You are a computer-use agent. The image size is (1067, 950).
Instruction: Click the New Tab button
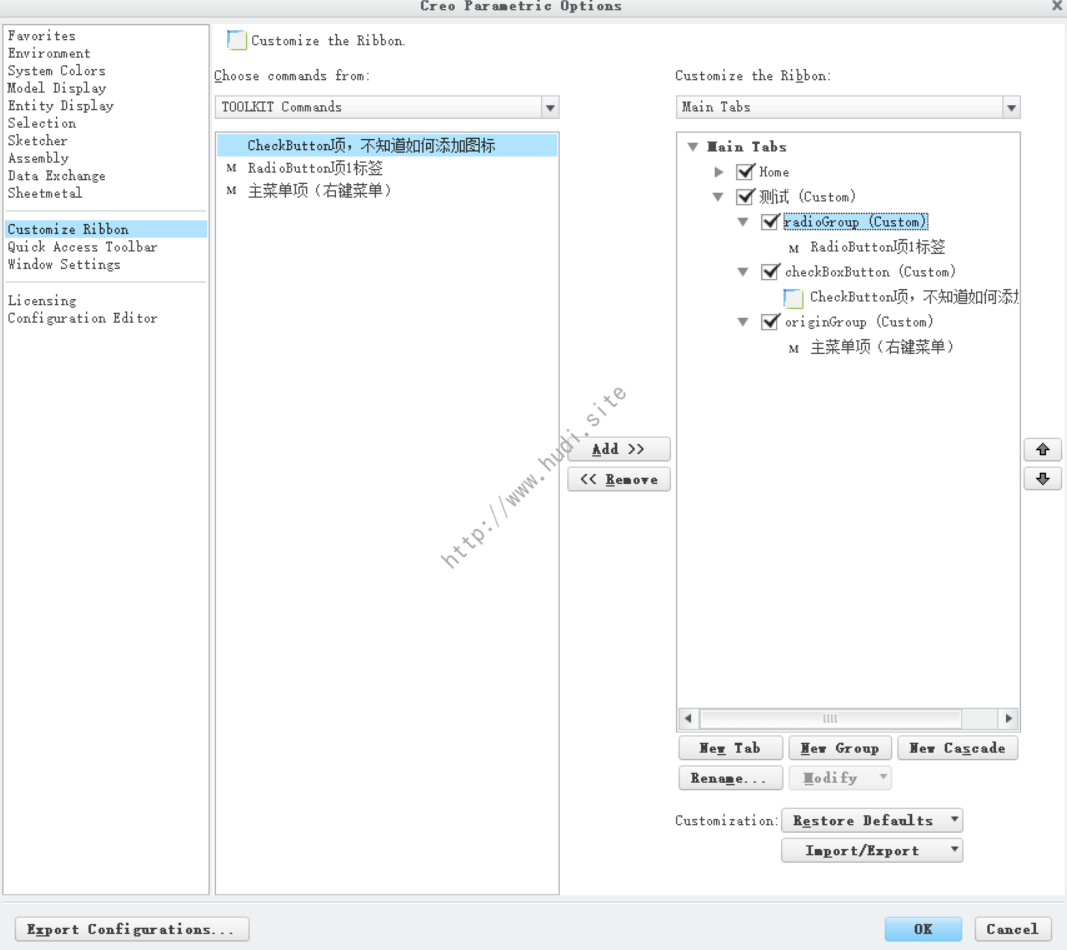point(730,747)
